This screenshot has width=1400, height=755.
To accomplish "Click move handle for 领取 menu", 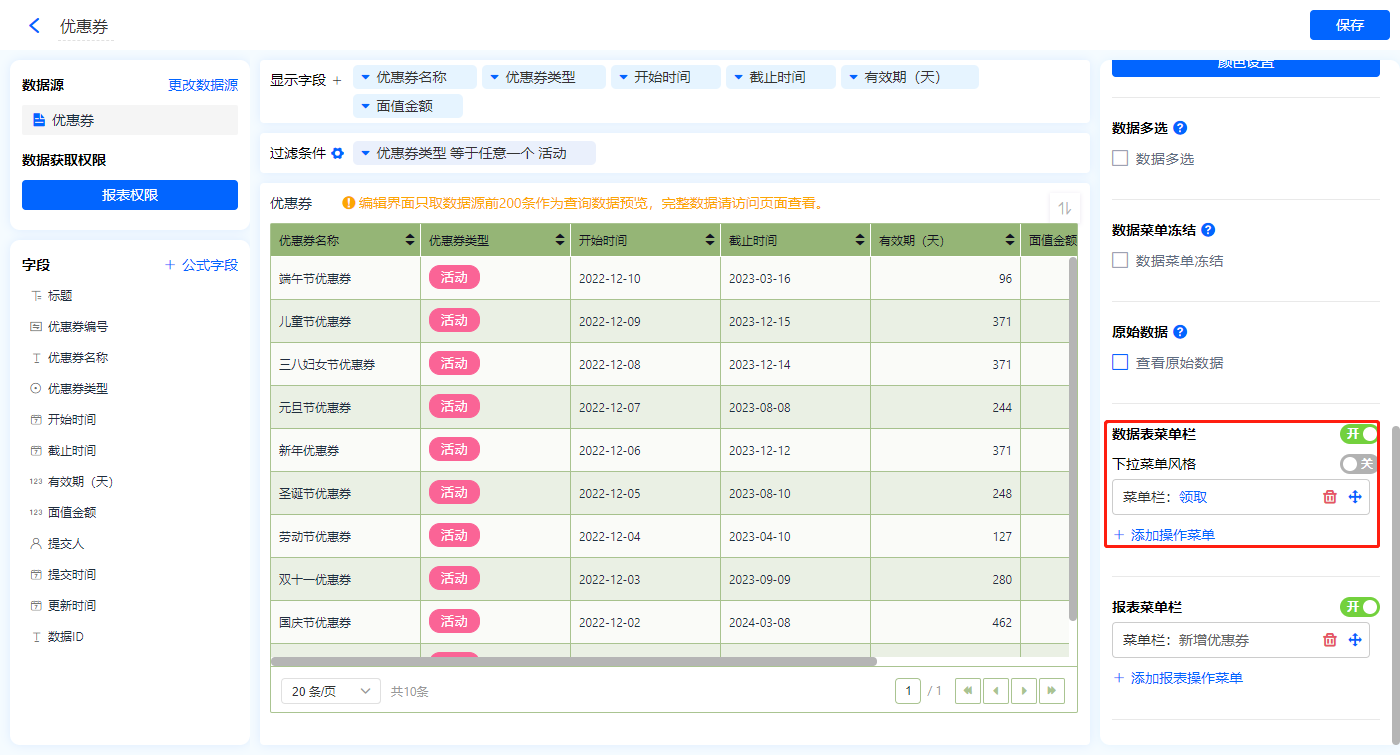I will click(1355, 497).
